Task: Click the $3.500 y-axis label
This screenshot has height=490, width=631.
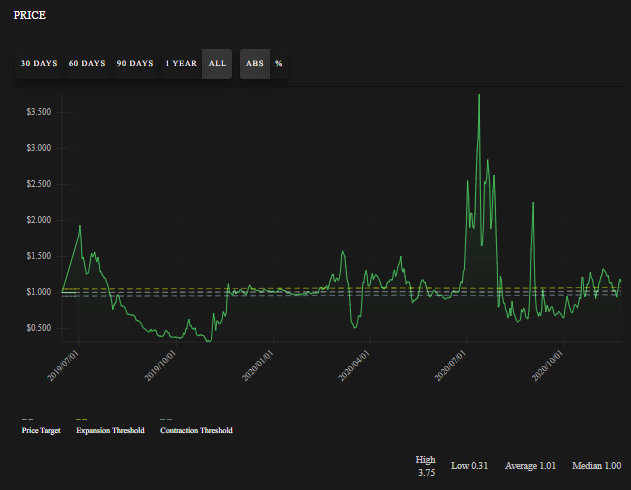Action: pos(39,112)
